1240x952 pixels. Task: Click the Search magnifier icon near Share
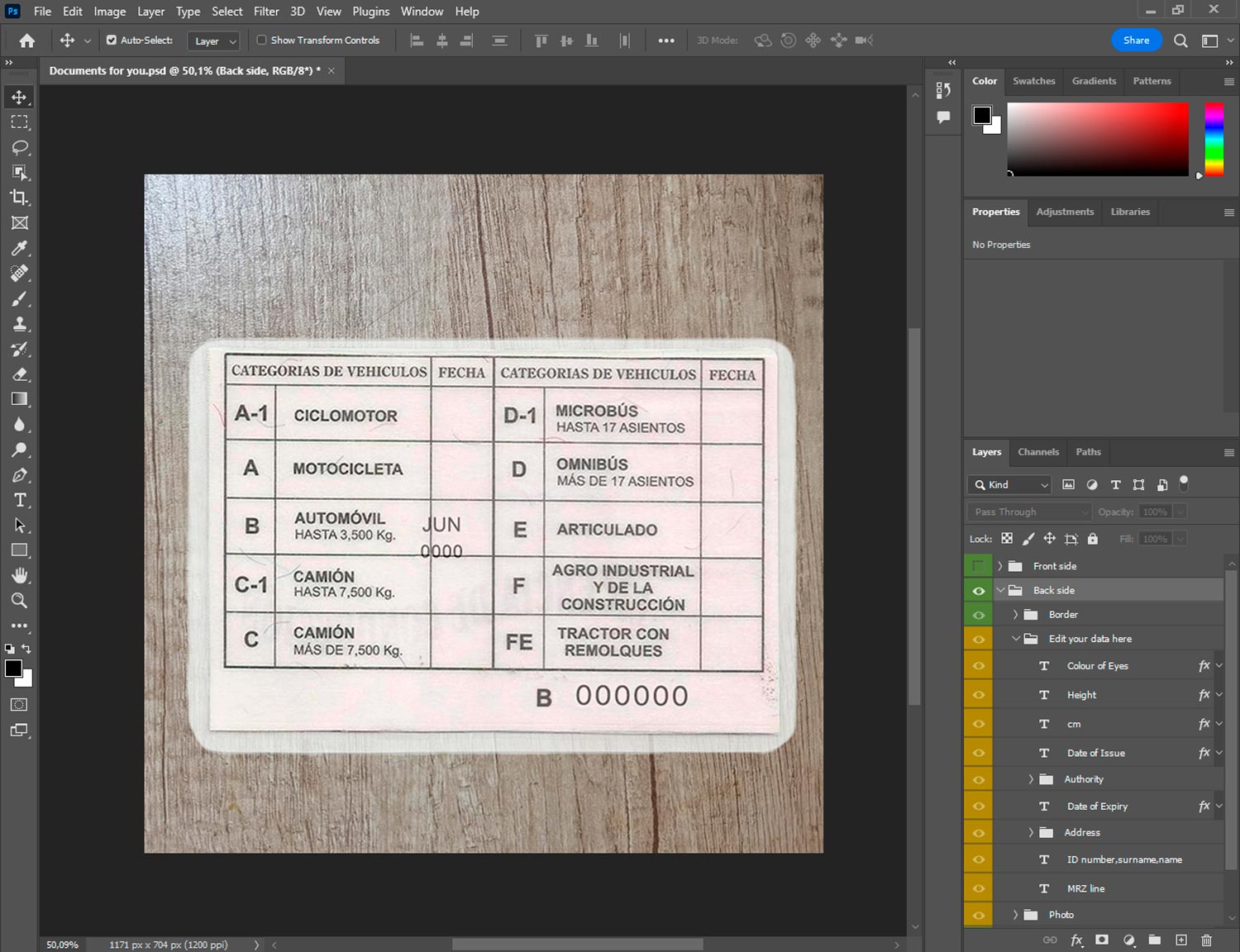tap(1180, 40)
